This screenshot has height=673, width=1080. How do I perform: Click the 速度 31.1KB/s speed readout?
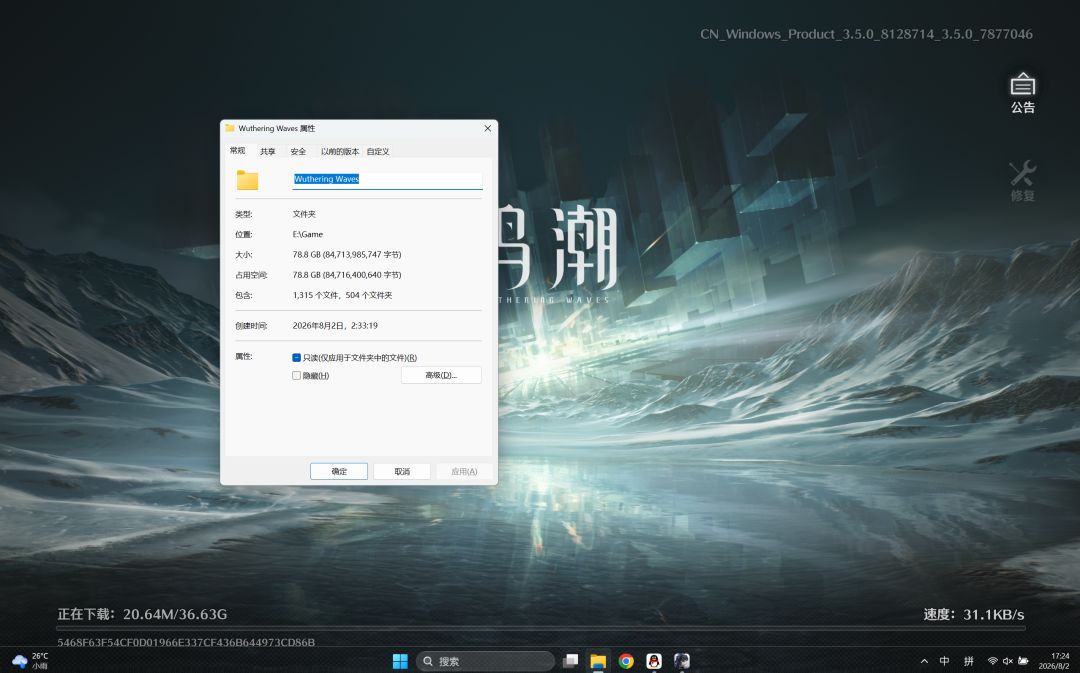(x=973, y=614)
